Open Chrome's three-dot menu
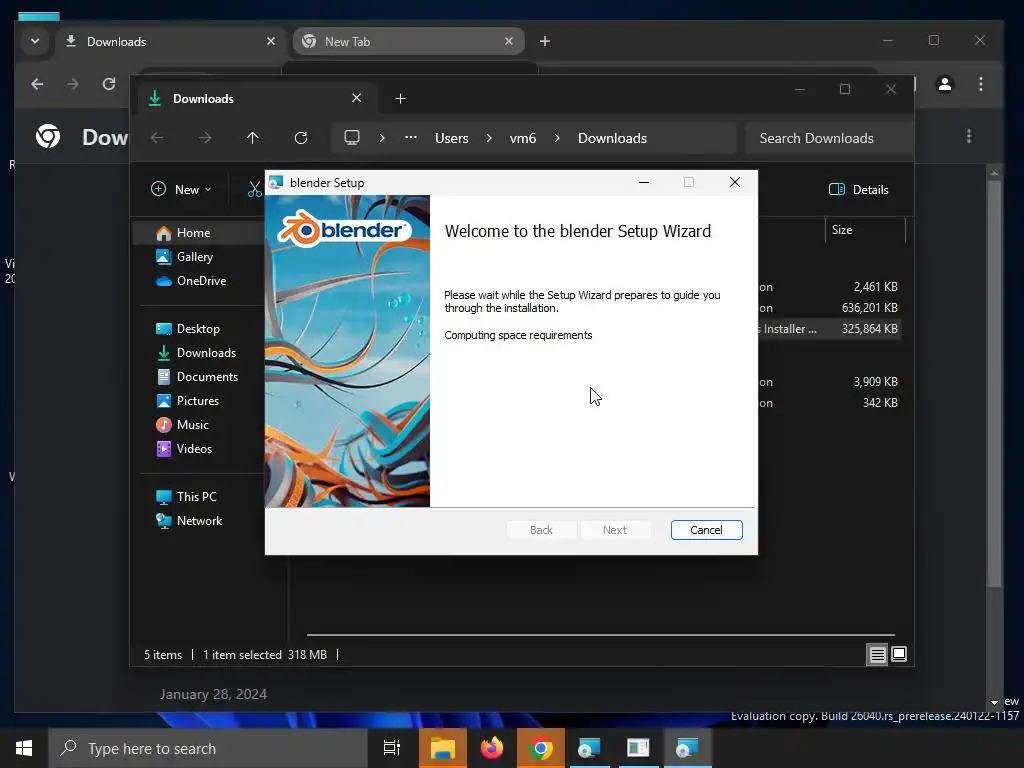1024x768 pixels. (980, 84)
